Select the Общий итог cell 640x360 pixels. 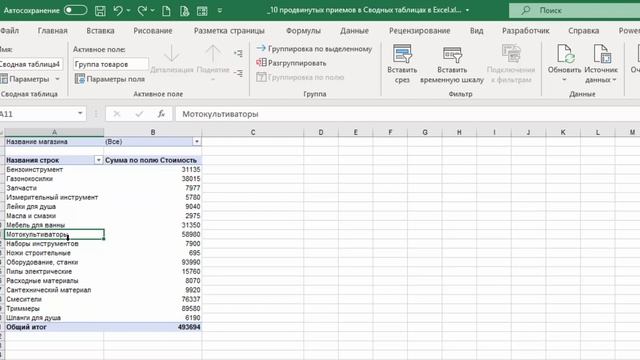click(54, 327)
